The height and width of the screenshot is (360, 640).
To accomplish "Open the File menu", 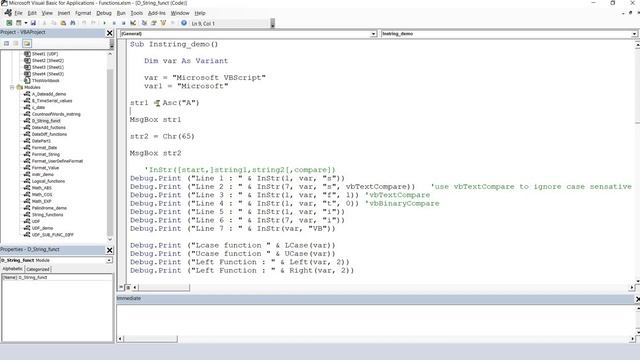I will 18,13.
